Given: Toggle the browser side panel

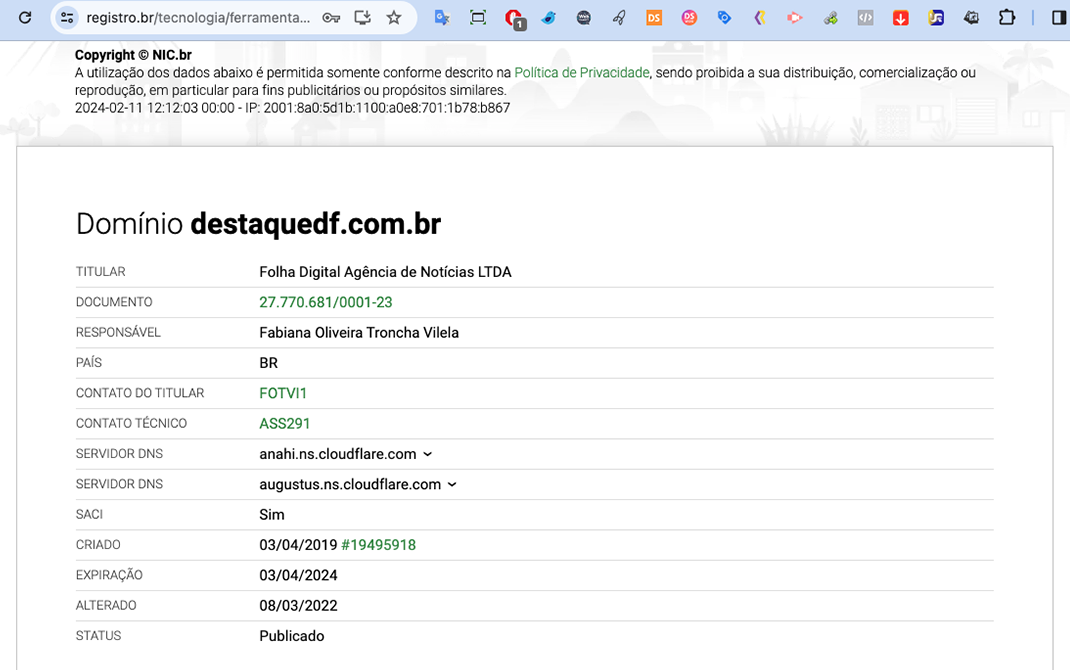Looking at the screenshot, I should click(x=1059, y=18).
